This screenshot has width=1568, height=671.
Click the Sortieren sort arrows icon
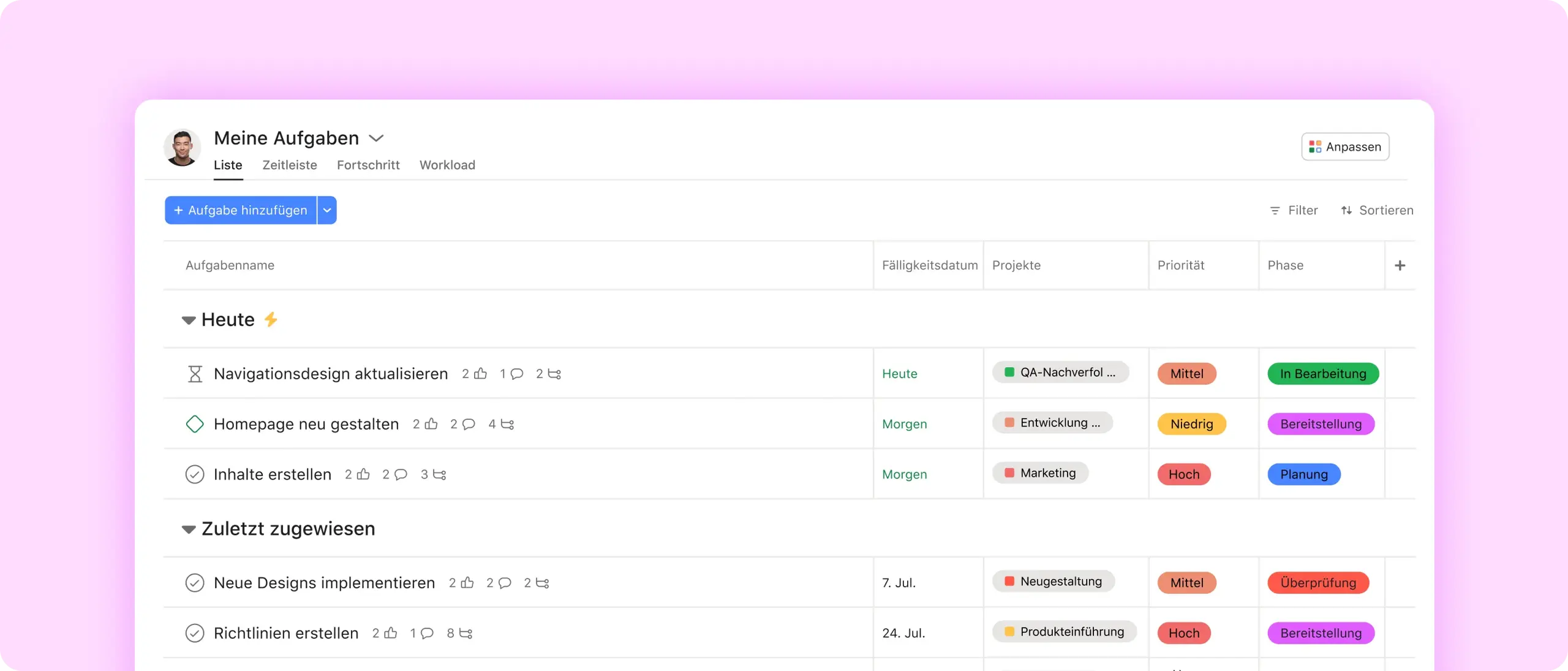click(x=1346, y=210)
